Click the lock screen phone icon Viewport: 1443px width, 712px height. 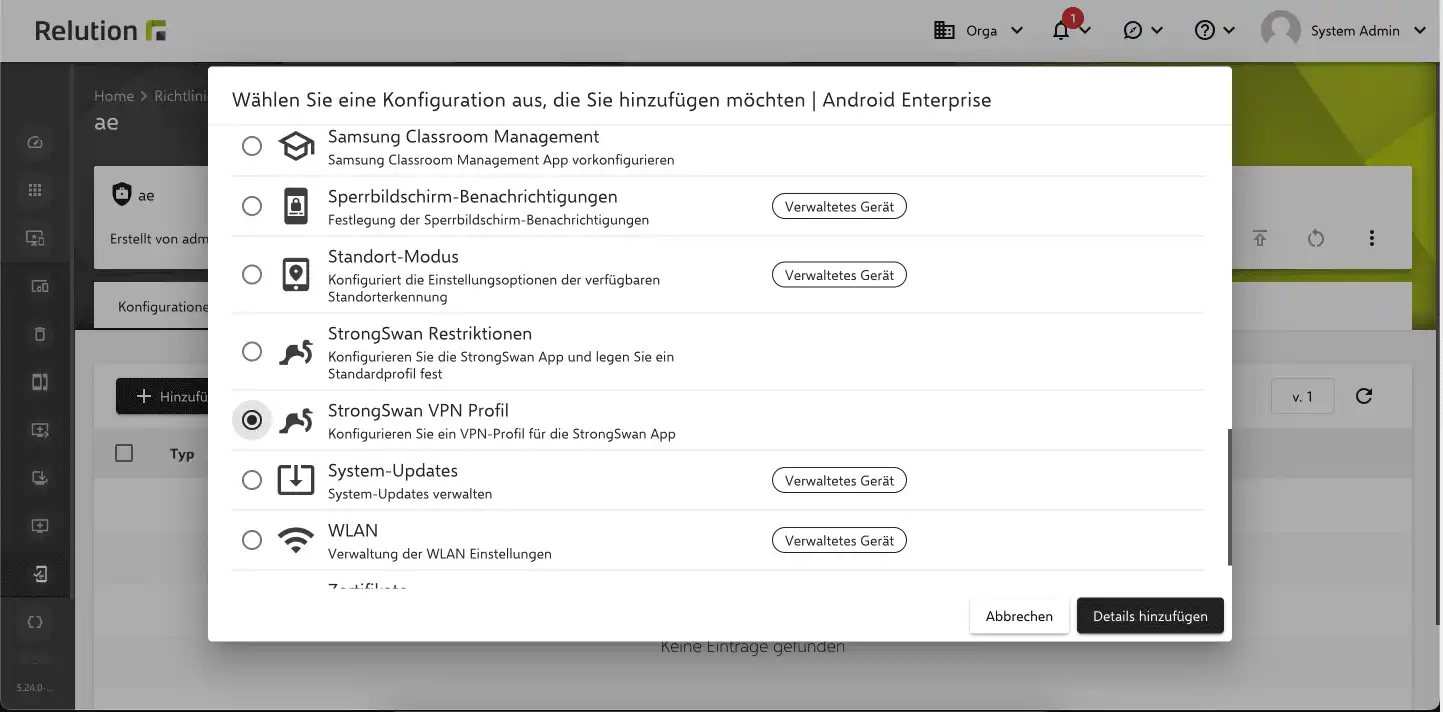pos(296,207)
